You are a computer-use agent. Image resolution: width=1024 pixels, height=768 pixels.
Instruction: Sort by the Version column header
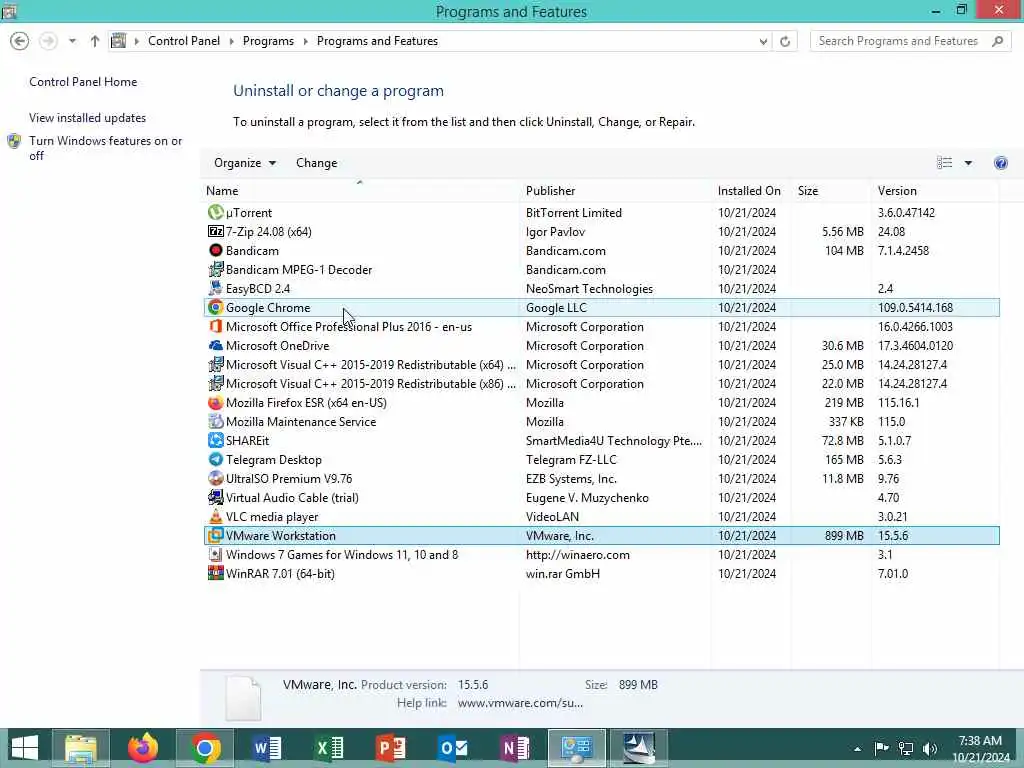[x=935, y=191]
